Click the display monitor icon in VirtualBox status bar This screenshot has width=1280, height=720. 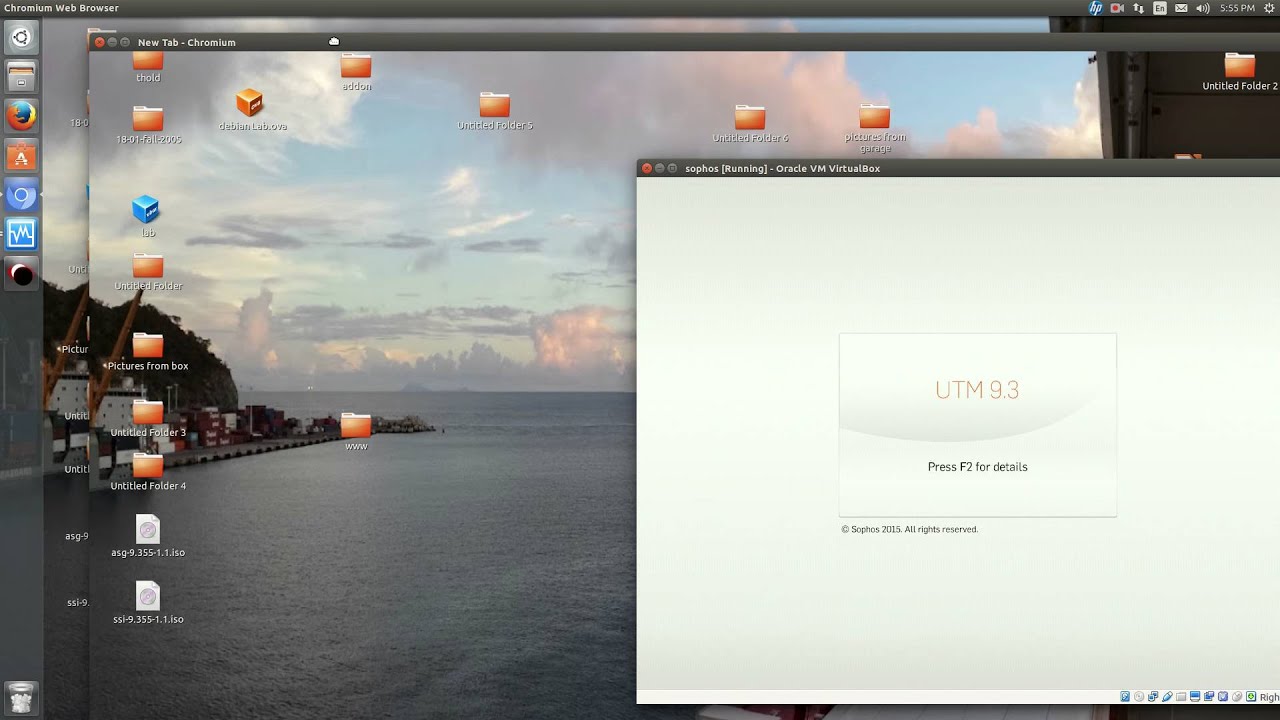click(1195, 696)
